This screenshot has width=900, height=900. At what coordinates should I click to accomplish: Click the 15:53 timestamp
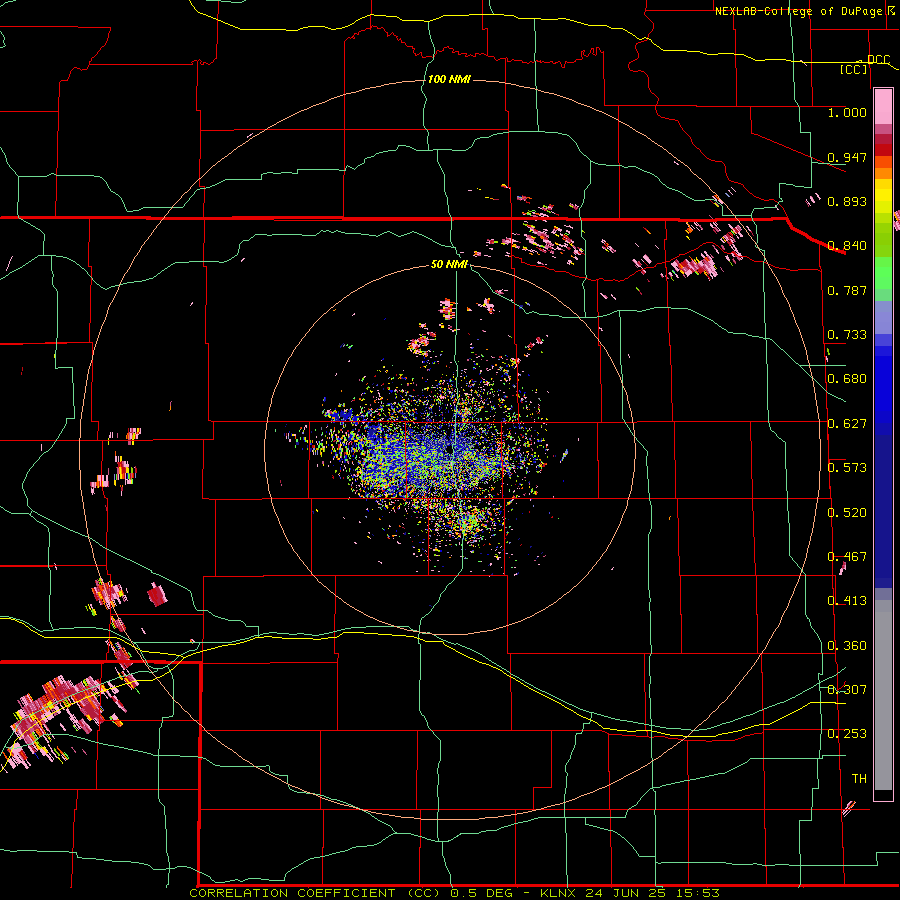click(x=696, y=893)
